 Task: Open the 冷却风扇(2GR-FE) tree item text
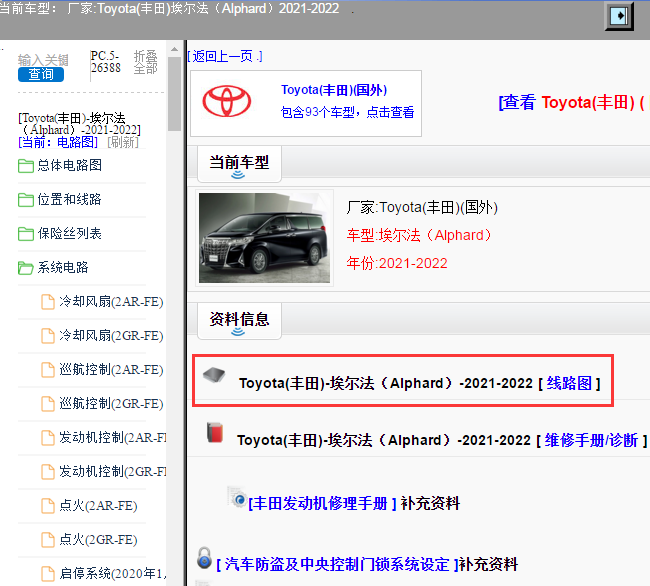click(x=111, y=335)
